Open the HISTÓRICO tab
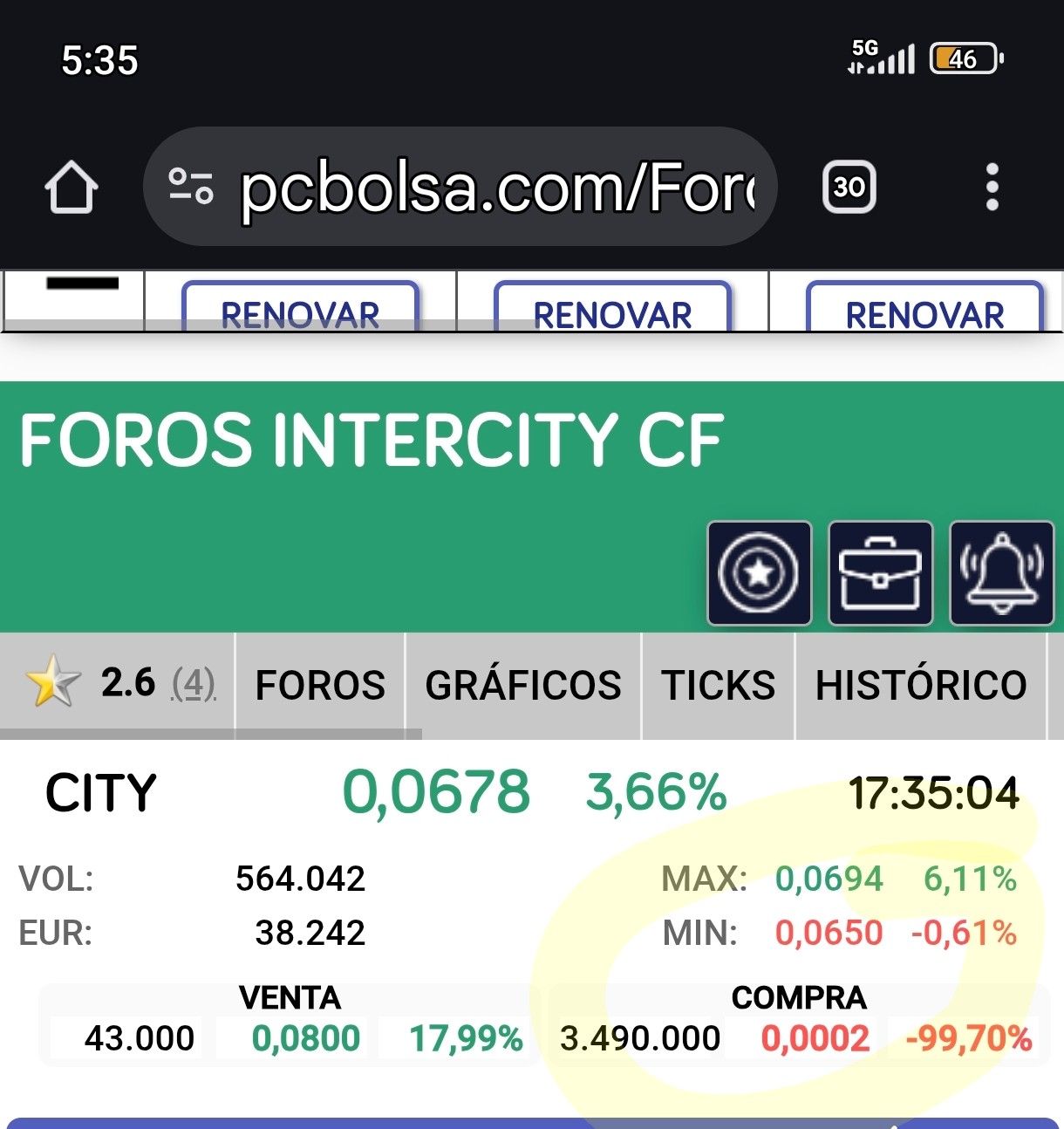Screen dimensions: 1064x1129 tap(921, 685)
